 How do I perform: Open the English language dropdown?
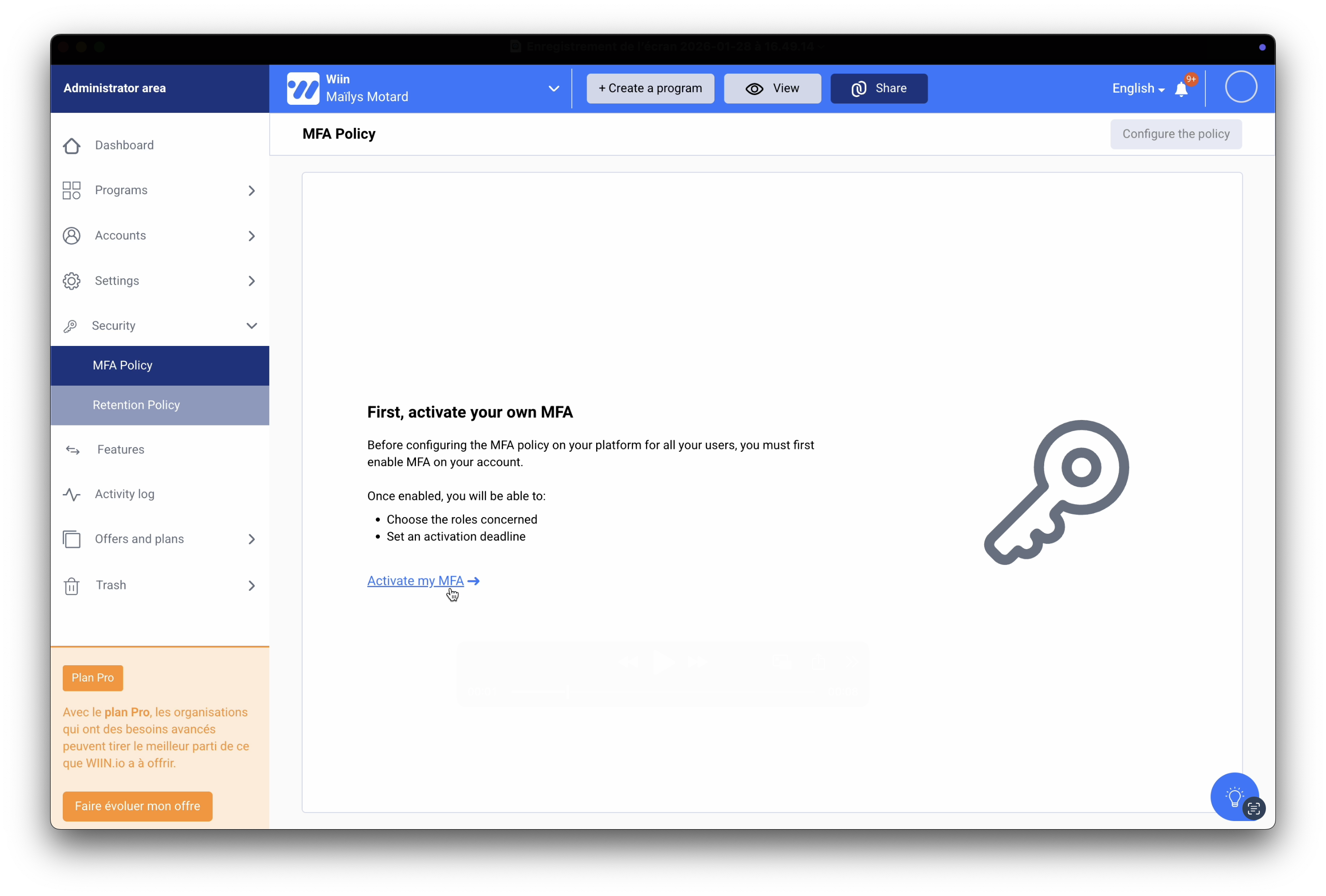pos(1138,89)
